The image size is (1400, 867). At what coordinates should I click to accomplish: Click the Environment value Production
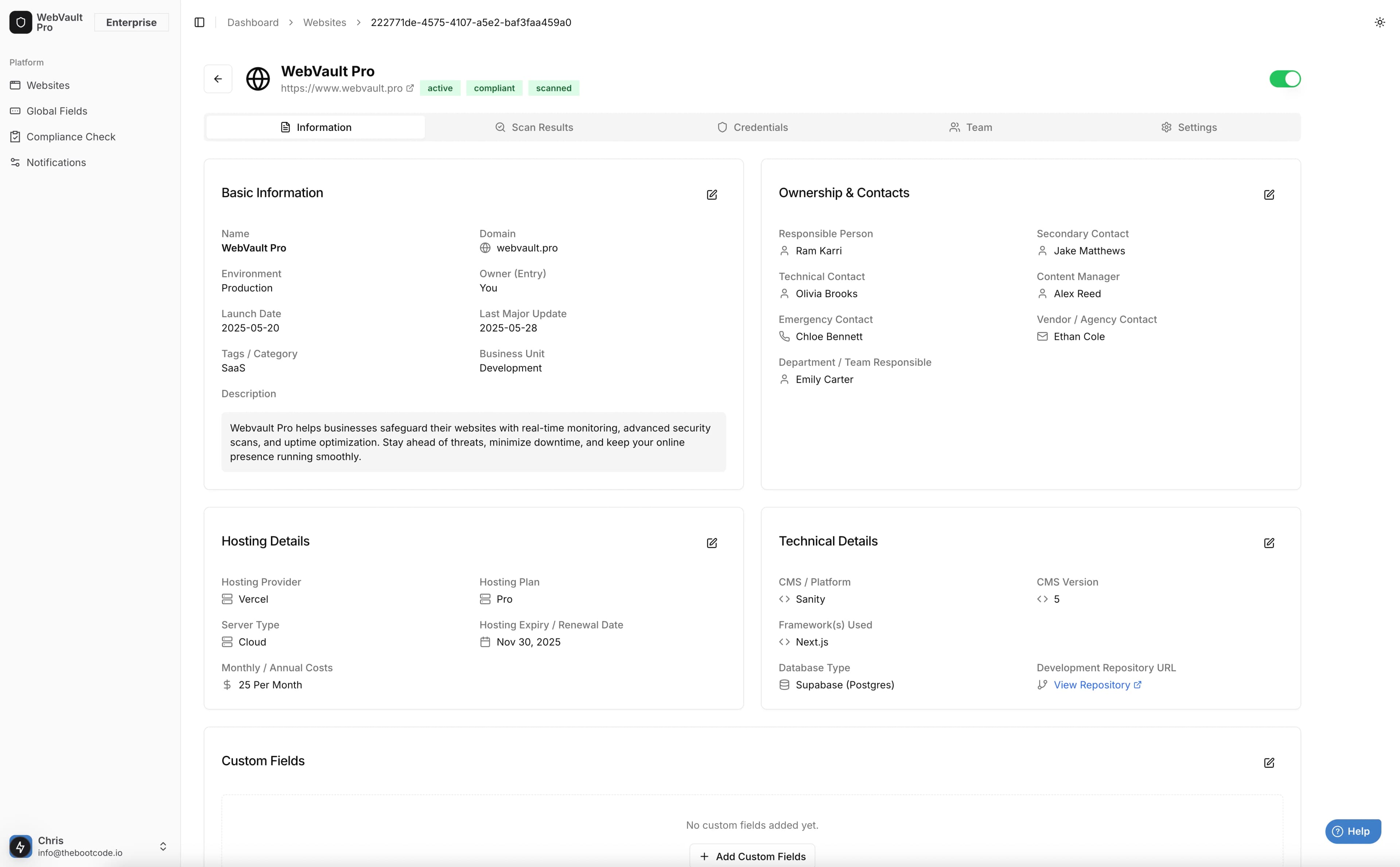coord(247,288)
